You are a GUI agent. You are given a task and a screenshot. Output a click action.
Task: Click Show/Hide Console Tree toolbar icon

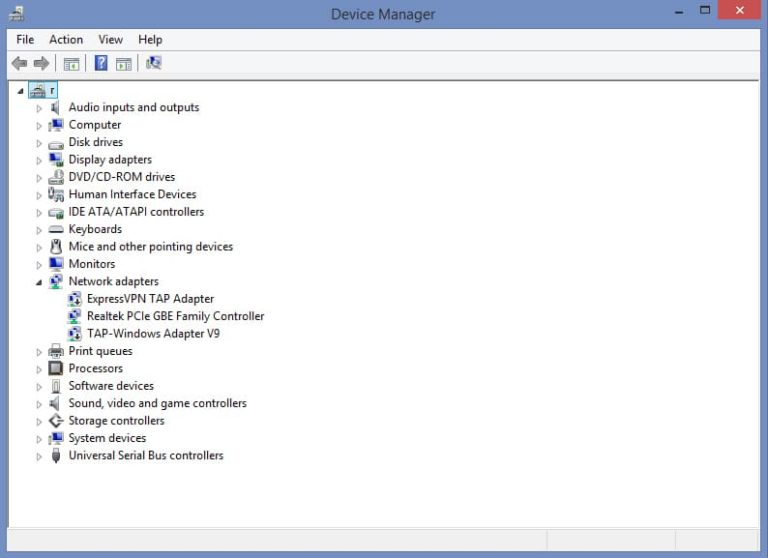tap(72, 64)
